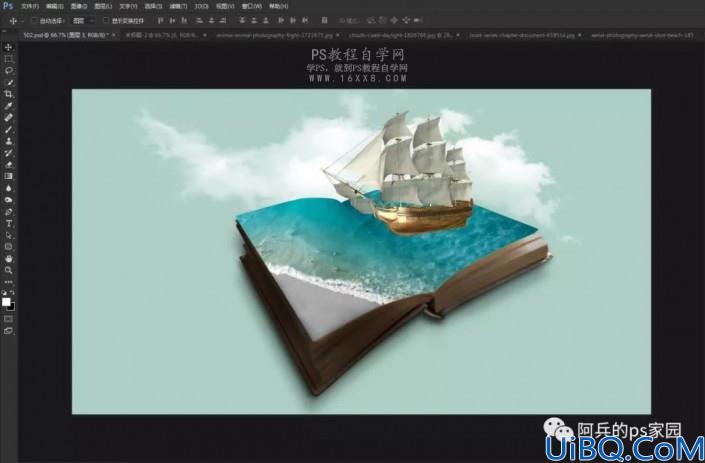This screenshot has width=705, height=463.
Task: Open the Type menu
Action: 128,6
